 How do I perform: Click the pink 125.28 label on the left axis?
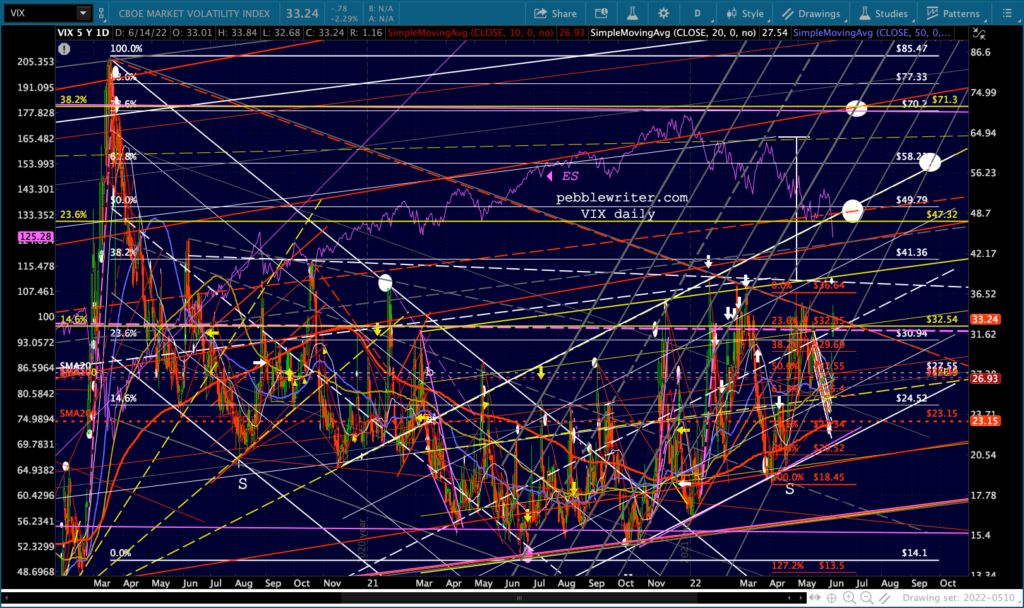[x=35, y=236]
